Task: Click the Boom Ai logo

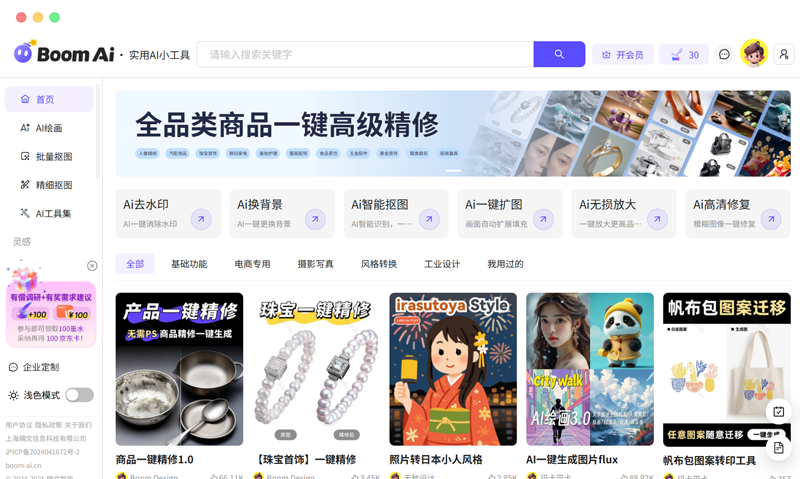Action: coord(64,53)
